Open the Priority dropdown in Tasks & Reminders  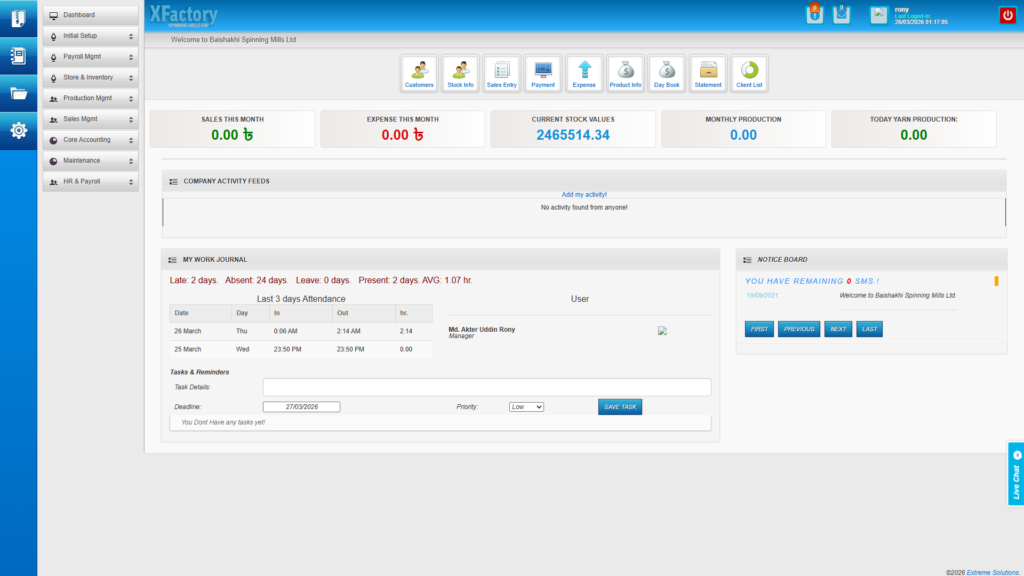pos(525,406)
